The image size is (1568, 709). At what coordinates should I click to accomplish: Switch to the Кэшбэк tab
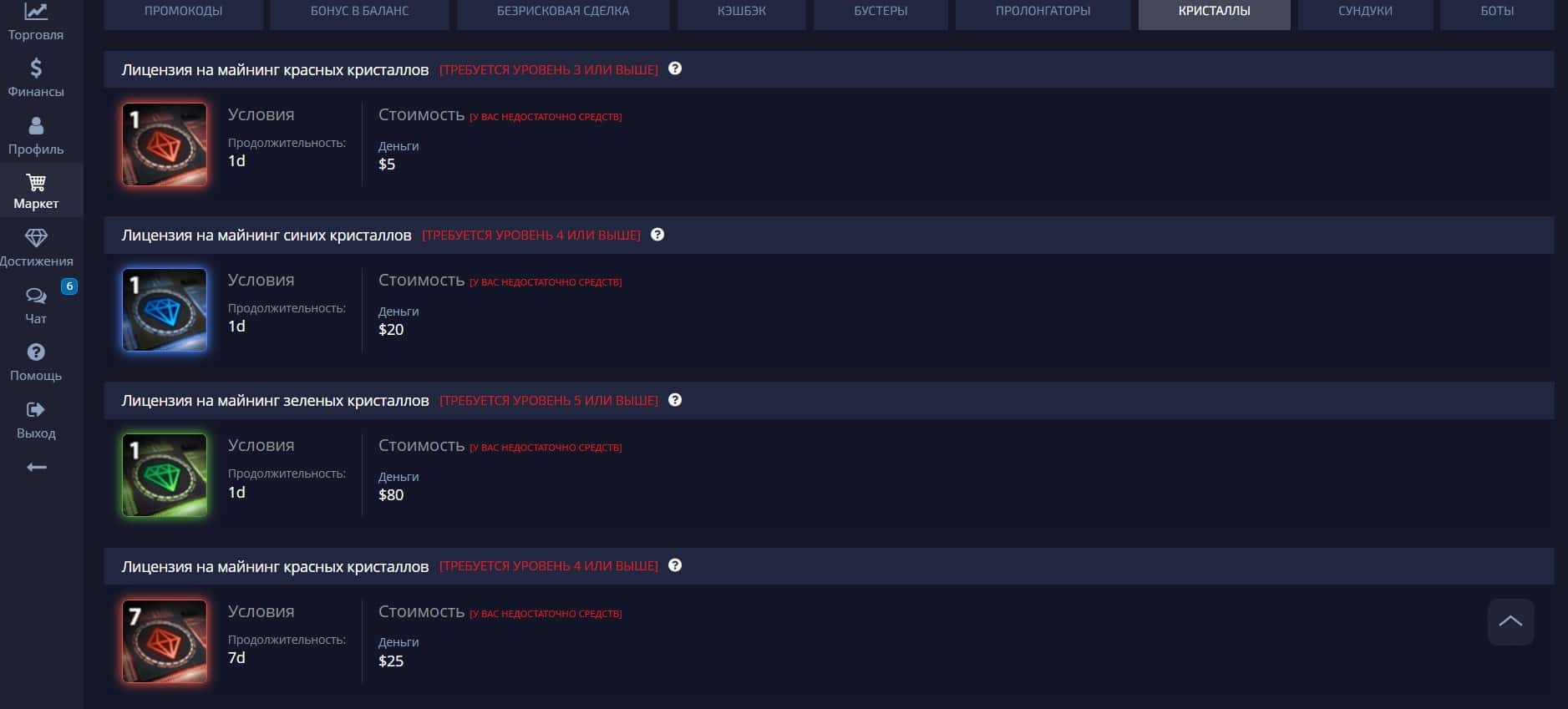tap(742, 12)
